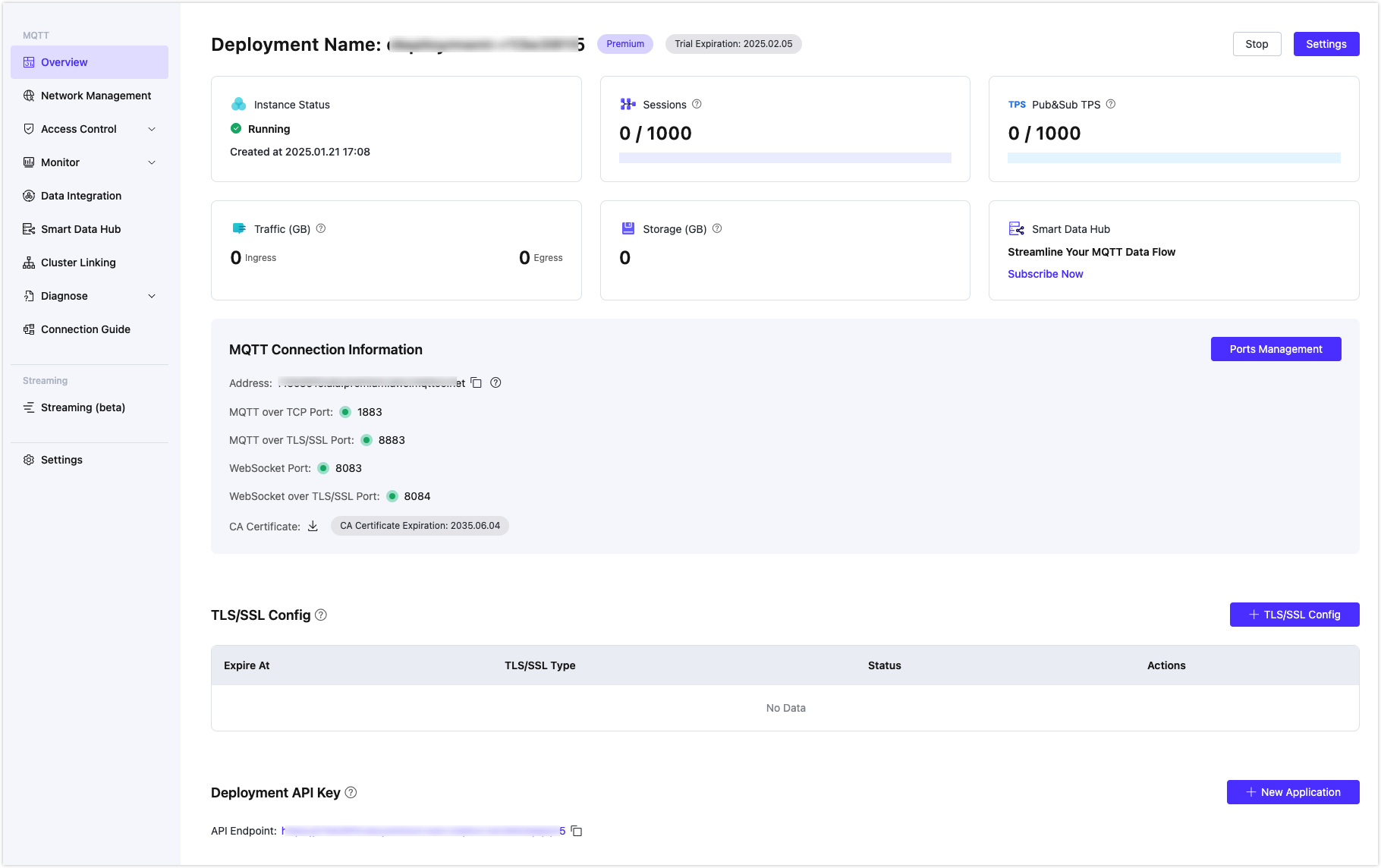Open Settings in the sidebar
Image resolution: width=1381 pixels, height=868 pixels.
90,460
